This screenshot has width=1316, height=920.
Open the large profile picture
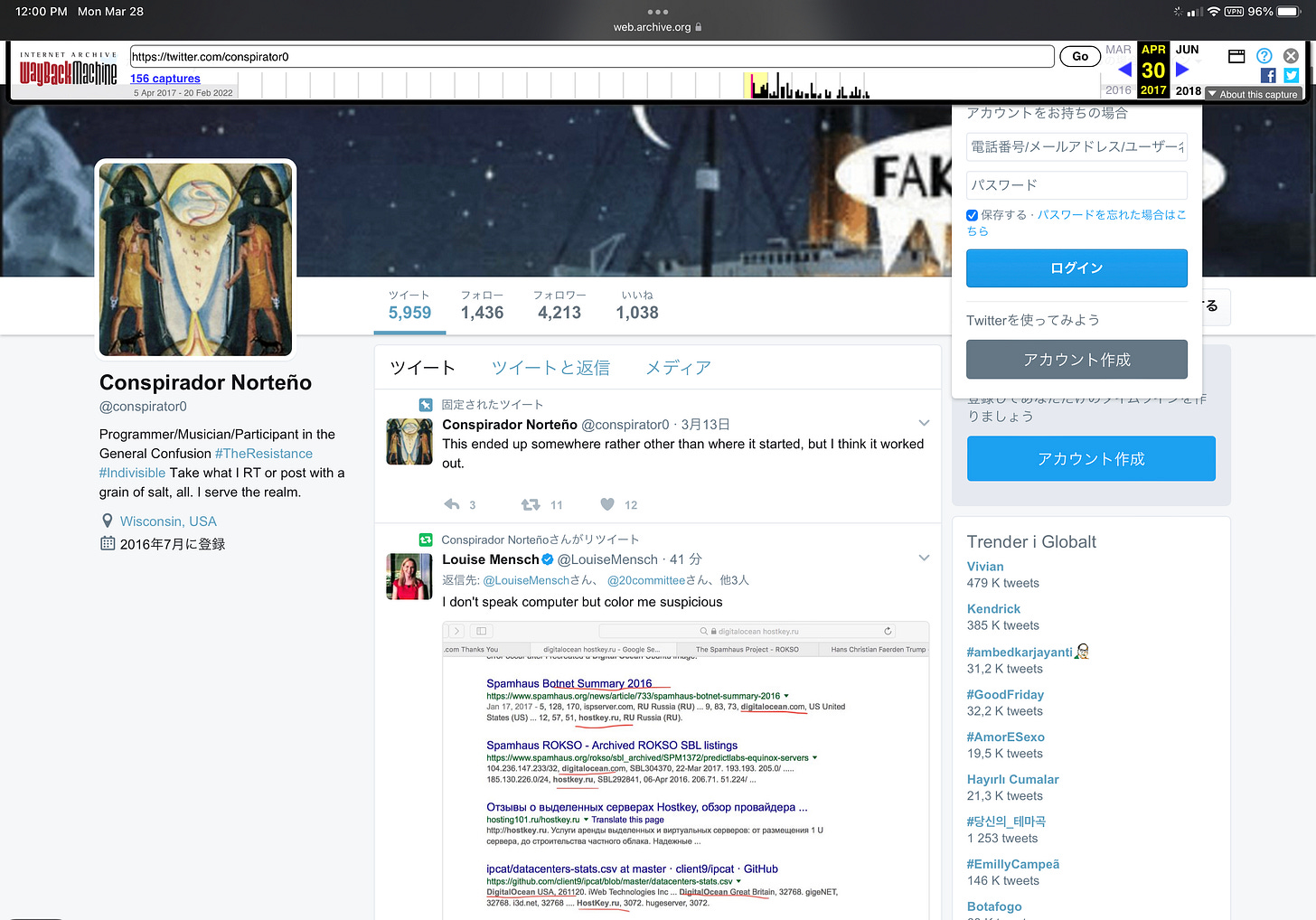(x=196, y=258)
